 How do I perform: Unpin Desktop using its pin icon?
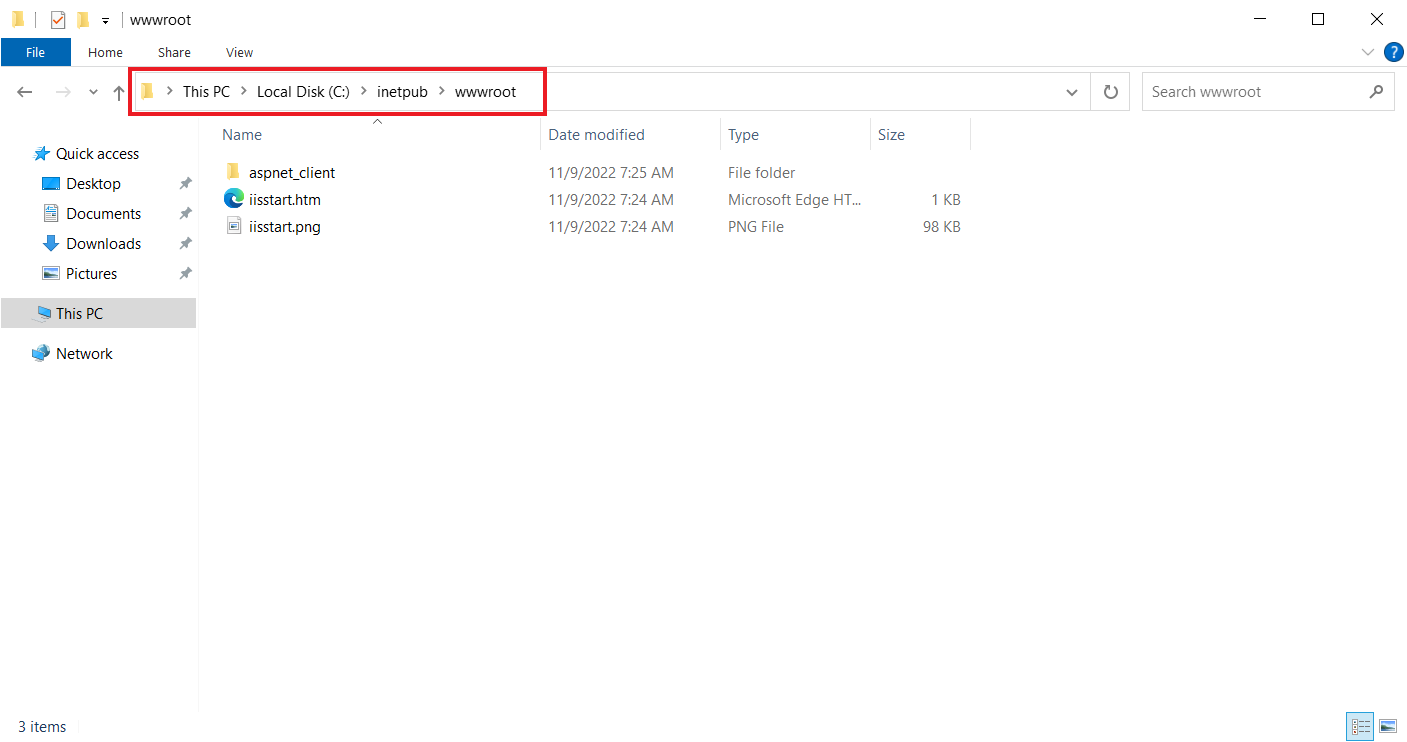pyautogui.click(x=185, y=184)
